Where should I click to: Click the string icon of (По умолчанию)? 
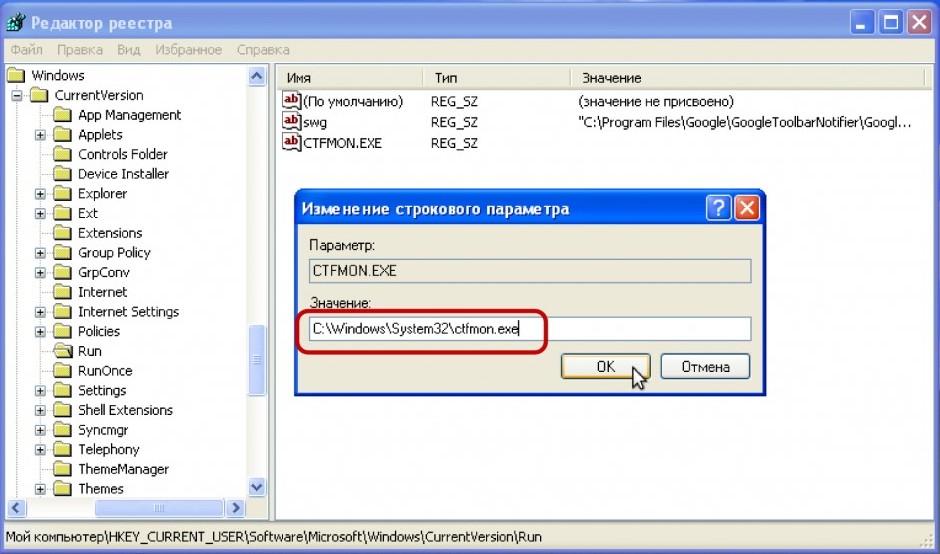(291, 101)
